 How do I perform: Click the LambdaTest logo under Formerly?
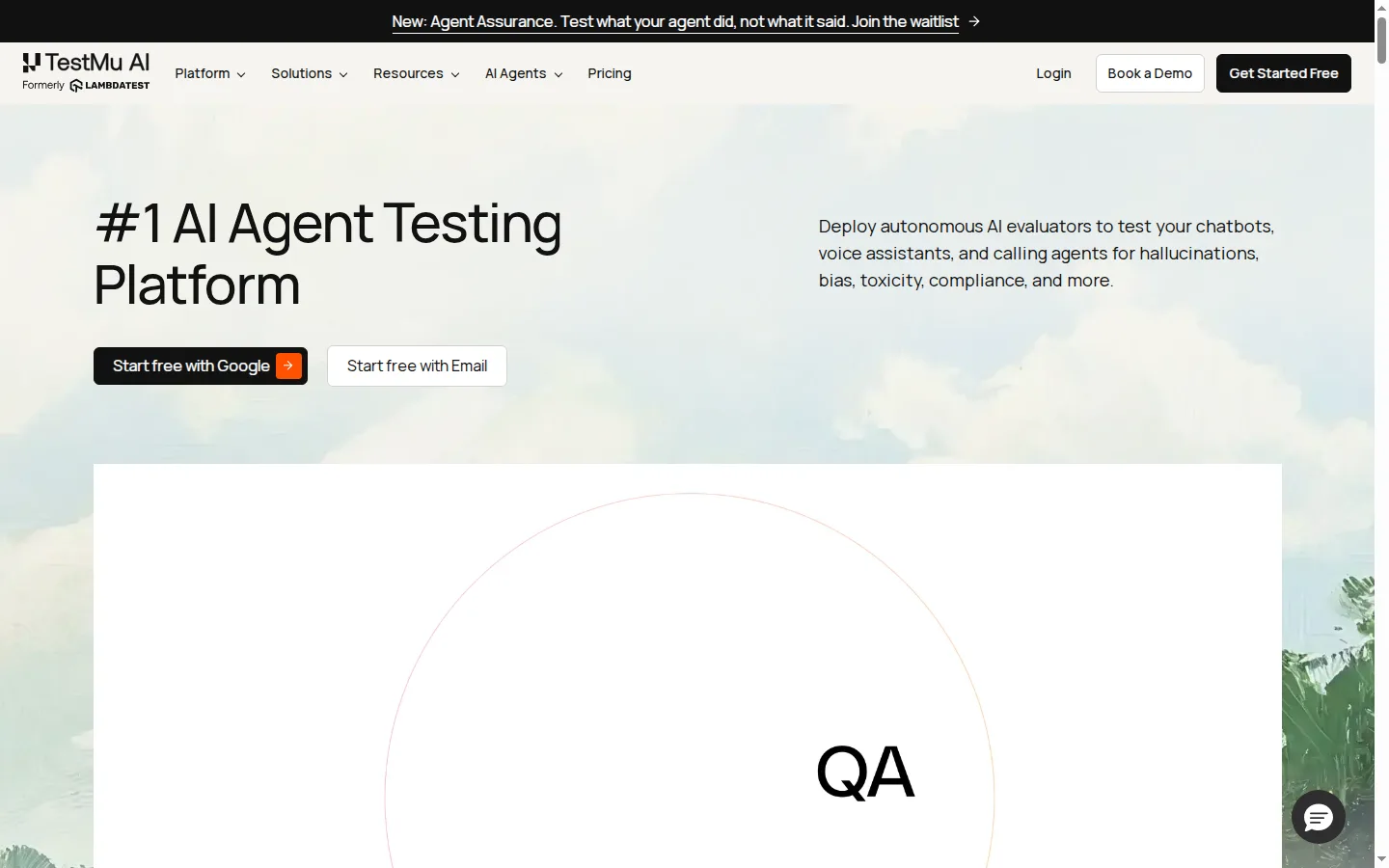click(110, 85)
